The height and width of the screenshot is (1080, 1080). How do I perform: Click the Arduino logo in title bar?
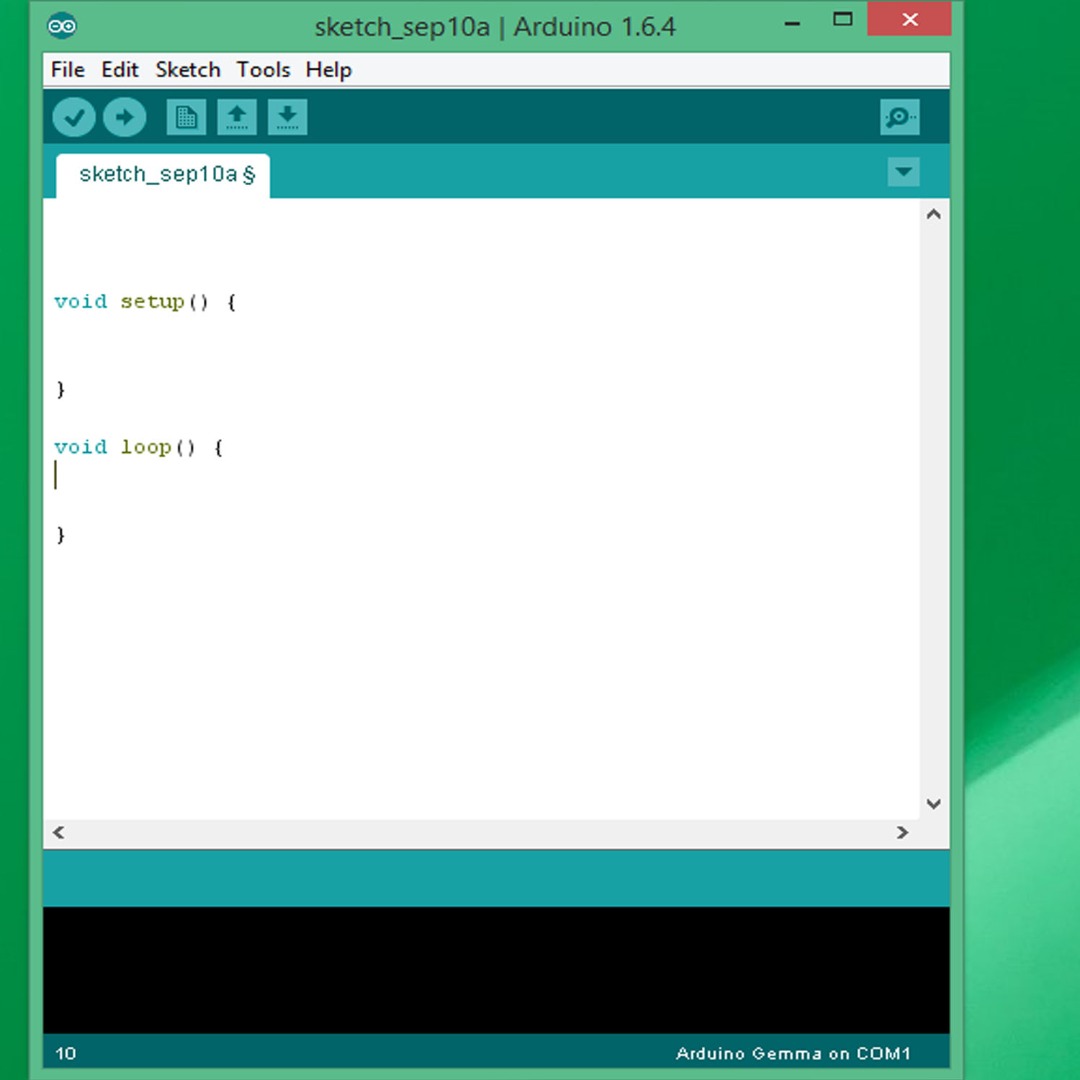click(62, 26)
